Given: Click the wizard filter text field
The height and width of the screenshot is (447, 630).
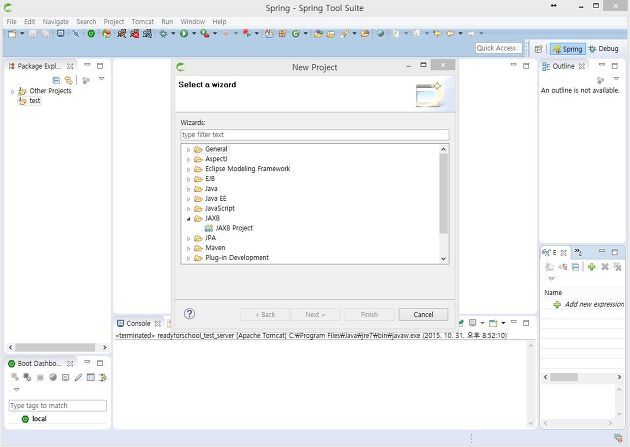Looking at the screenshot, I should click(315, 135).
